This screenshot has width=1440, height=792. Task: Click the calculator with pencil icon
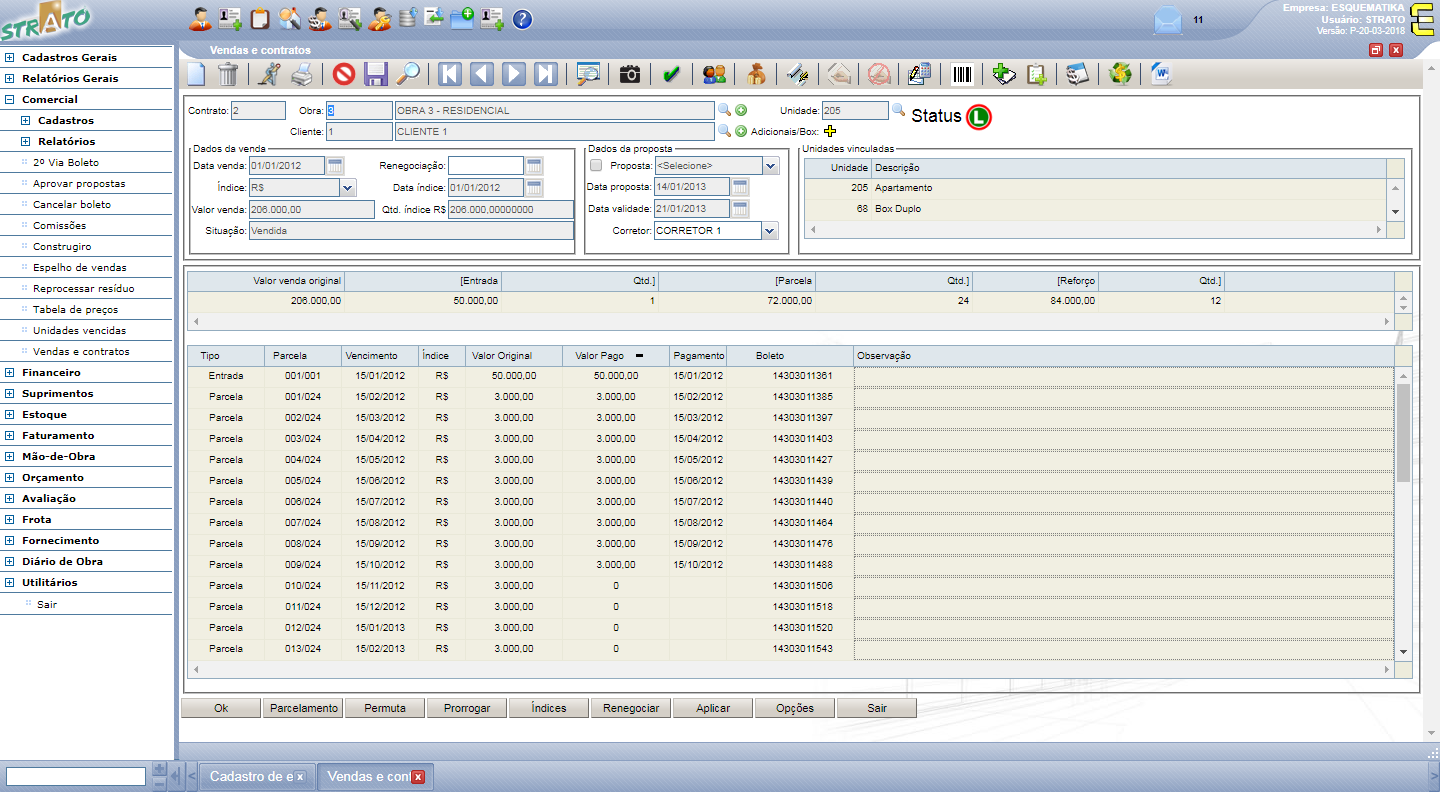(x=921, y=74)
